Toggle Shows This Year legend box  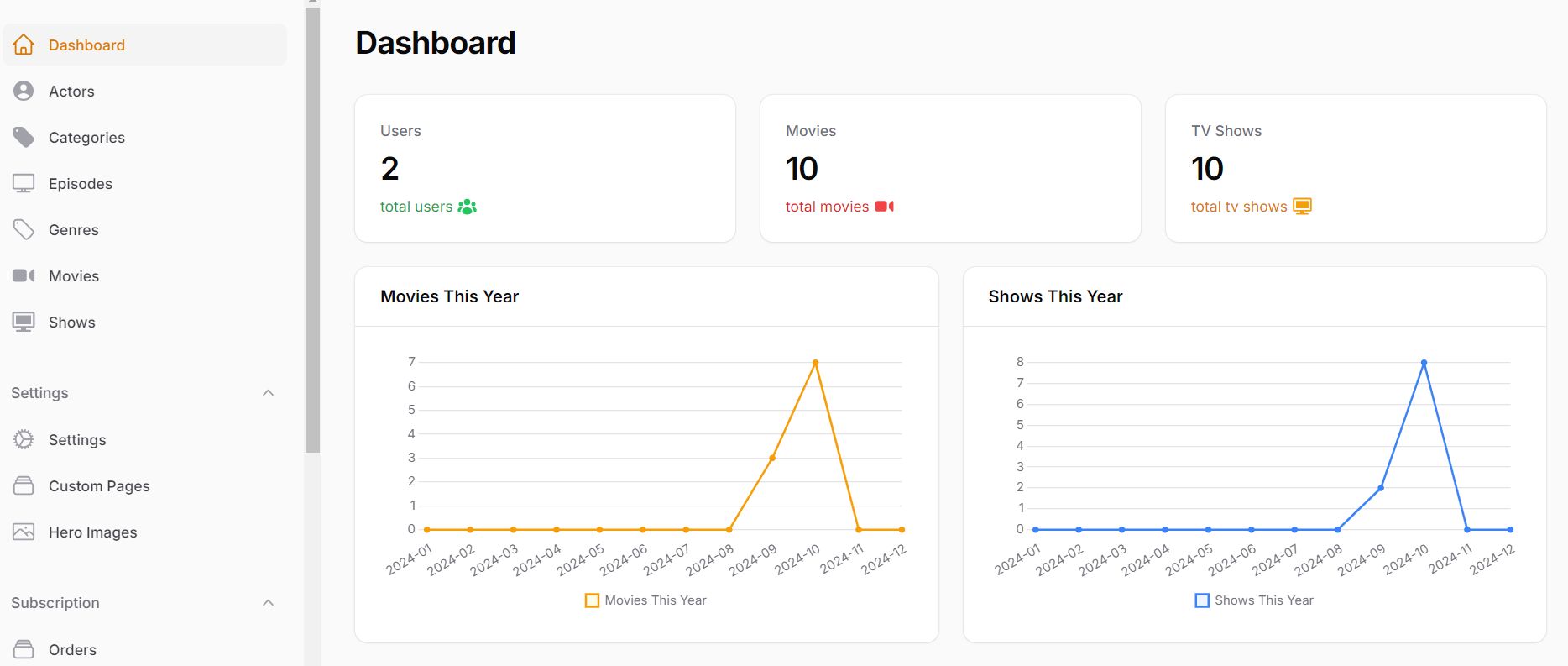click(1202, 600)
